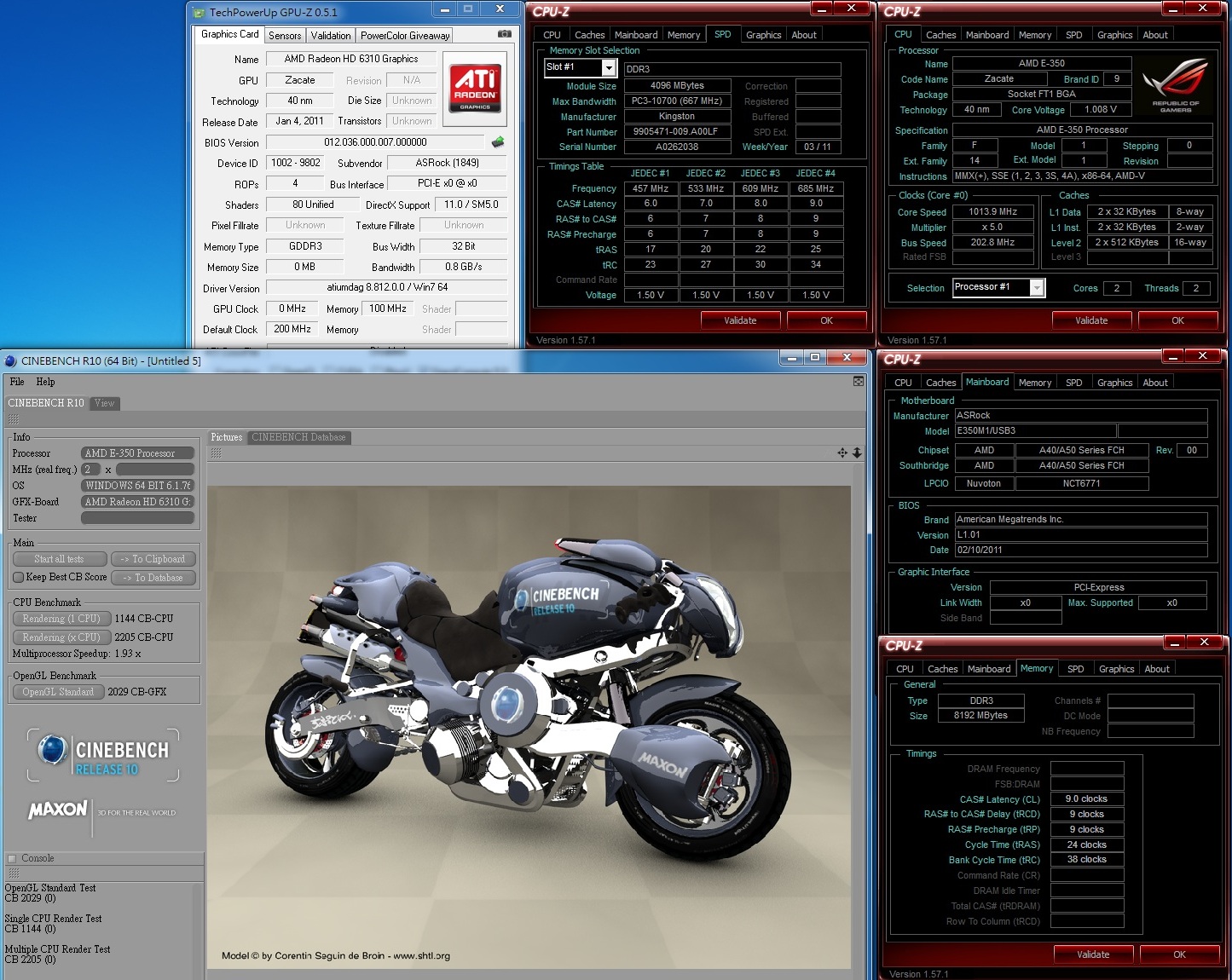Click the 2029 CB-GFX result value
1232x980 pixels.
coord(137,692)
